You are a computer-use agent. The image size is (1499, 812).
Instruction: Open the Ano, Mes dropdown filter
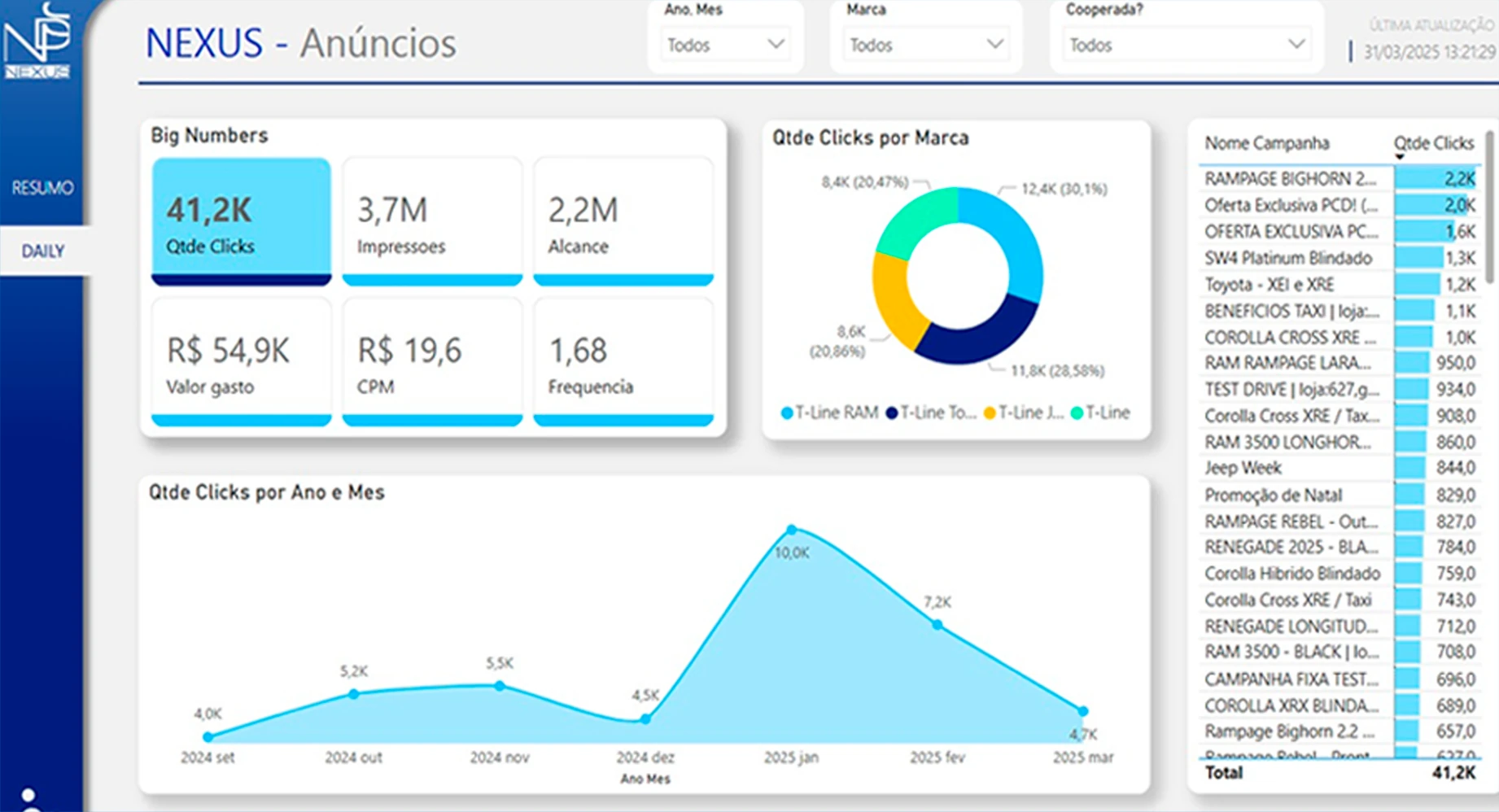pyautogui.click(x=725, y=45)
